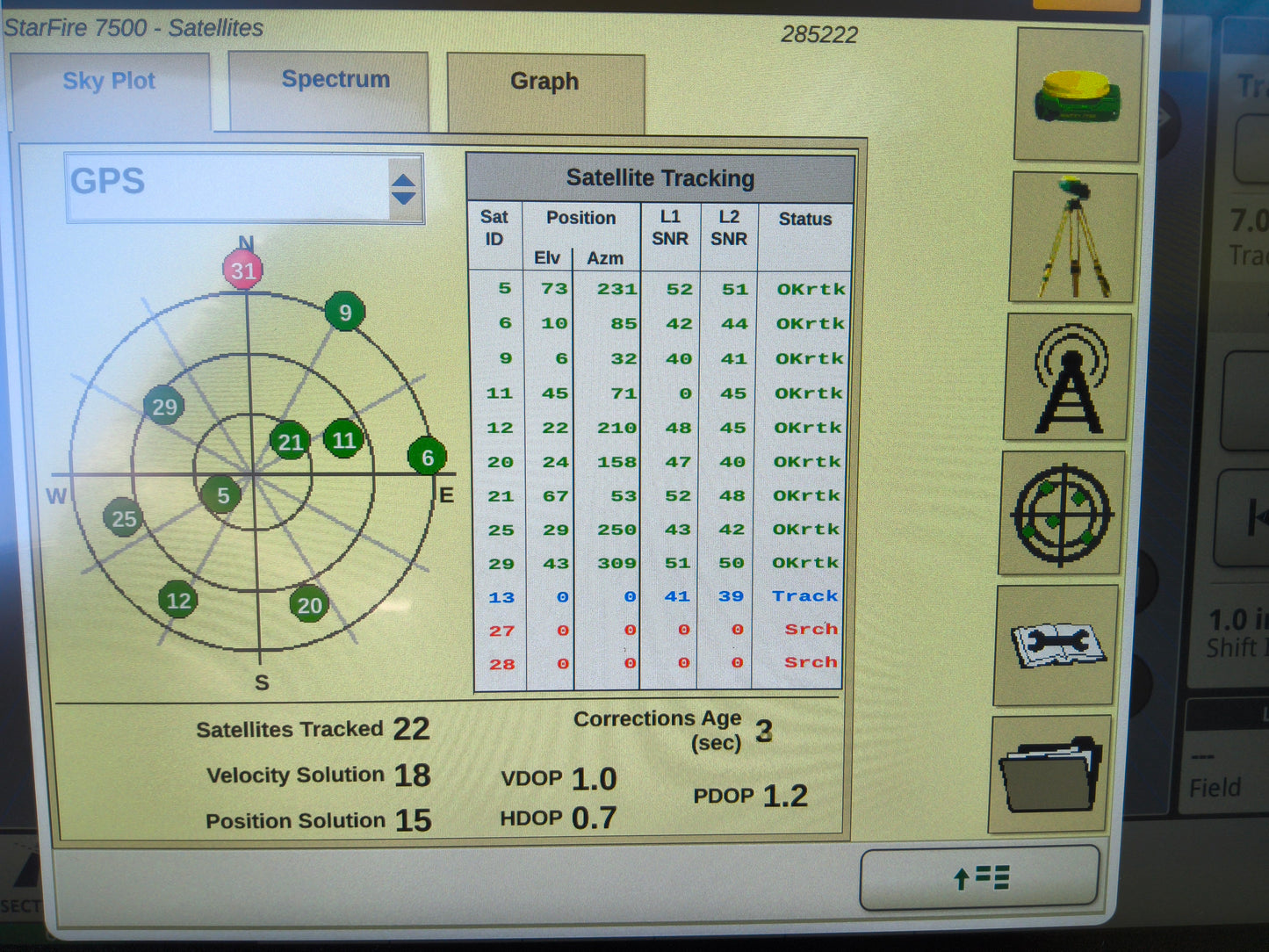Select satellite 6 on the sky plot

tap(428, 457)
